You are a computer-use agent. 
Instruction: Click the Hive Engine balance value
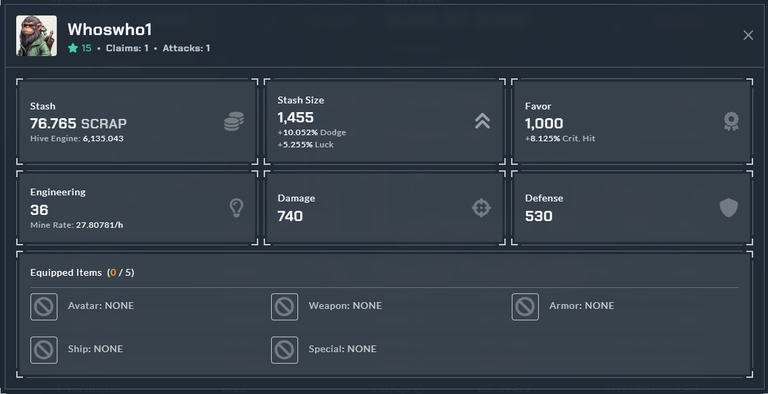103,139
